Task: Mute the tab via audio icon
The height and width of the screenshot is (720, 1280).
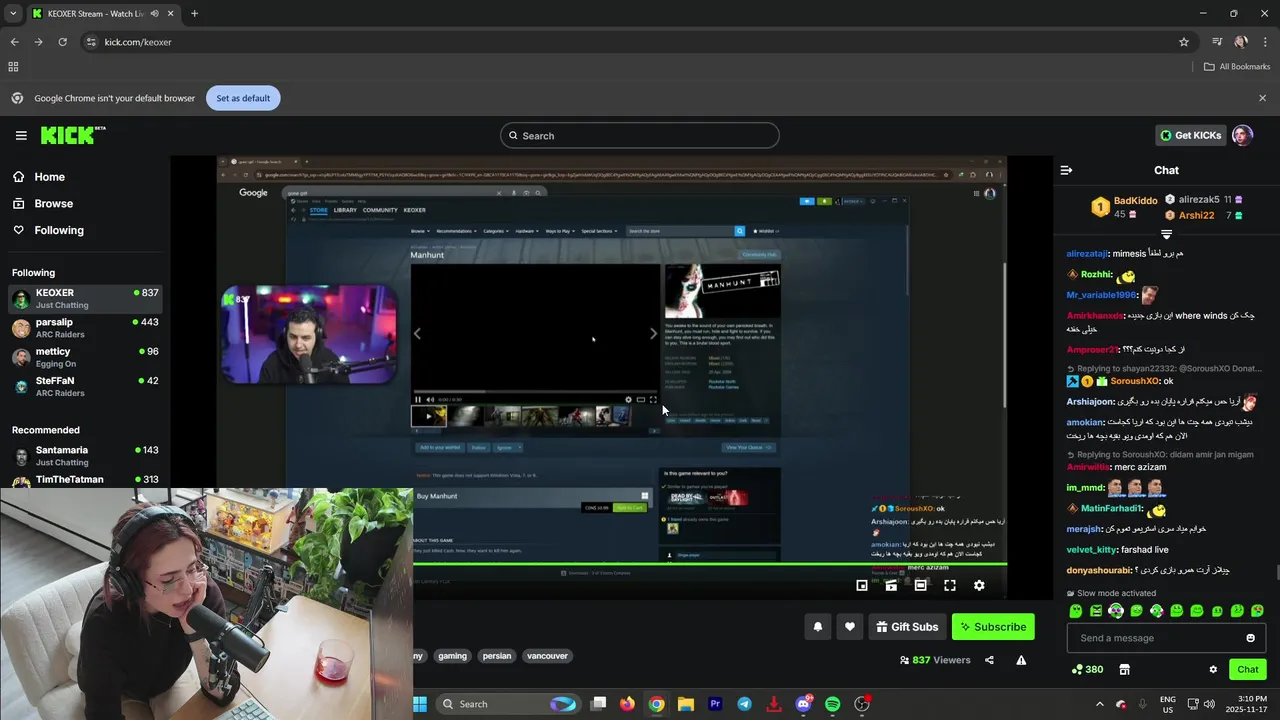Action: pyautogui.click(x=154, y=14)
